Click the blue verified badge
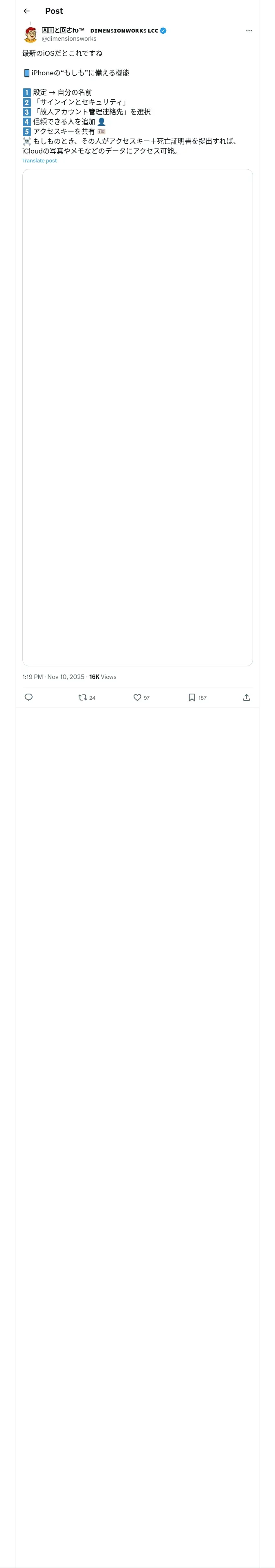Image resolution: width=275 pixels, height=1568 pixels. [x=163, y=31]
